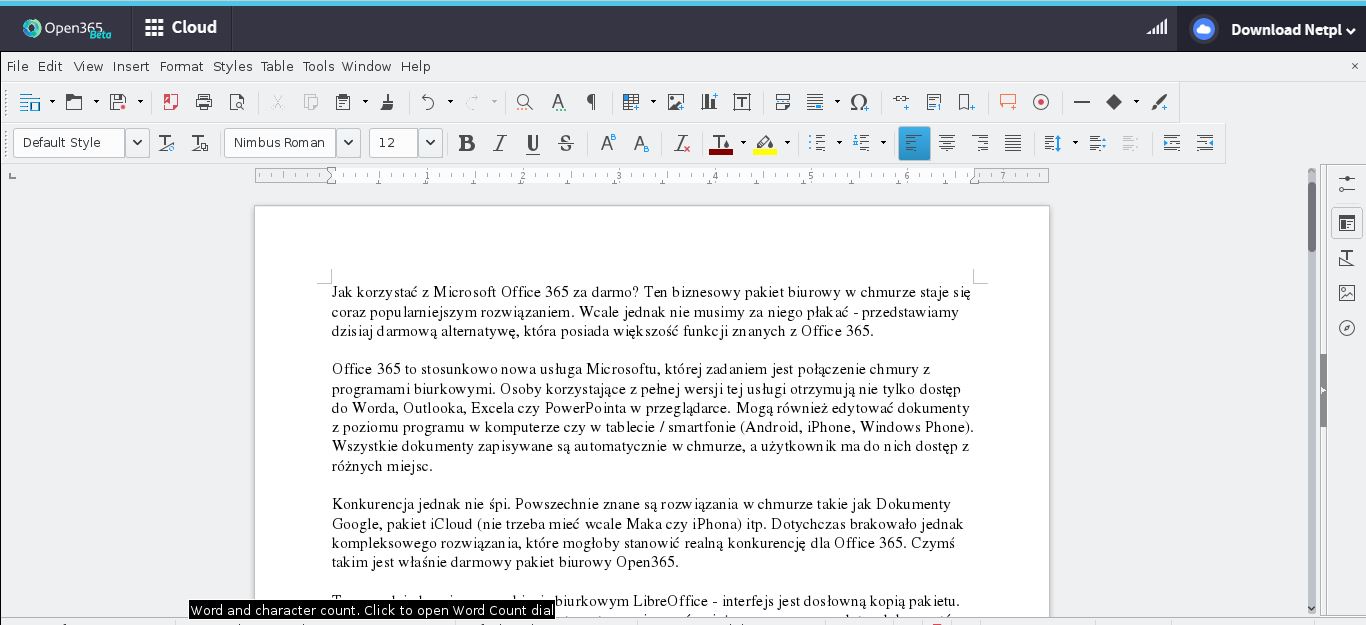Open the File menu
The height and width of the screenshot is (625, 1366).
click(x=18, y=66)
